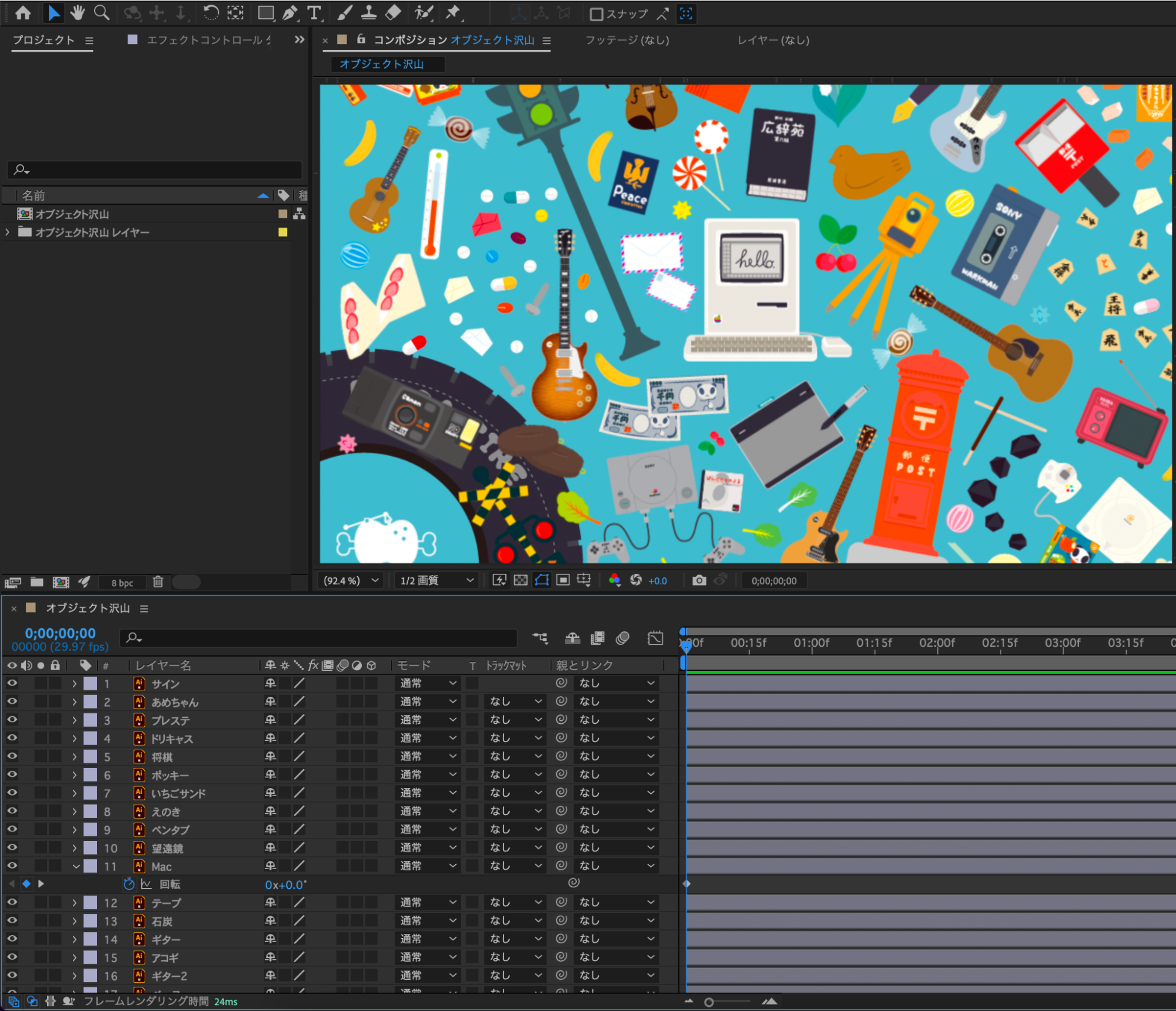
Task: Toggle visibility of プレステ layer
Action: coord(12,720)
